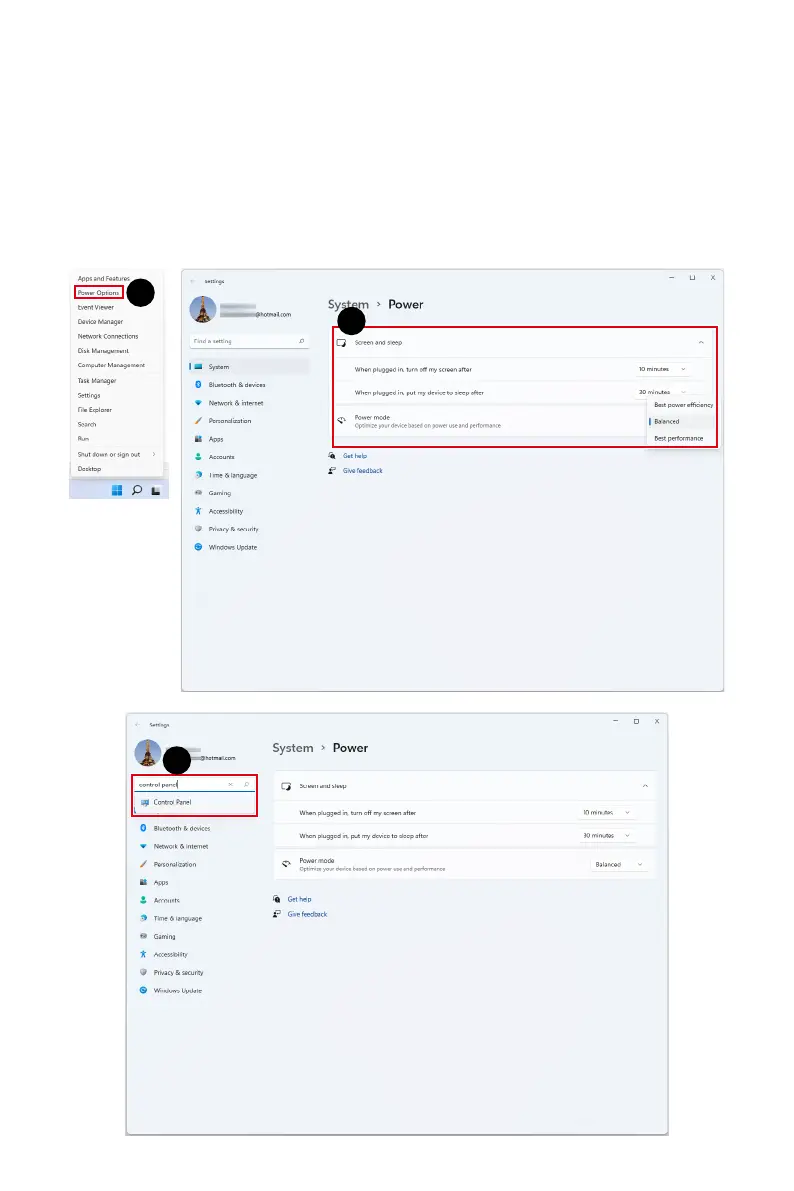794x1191 pixels.
Task: Click magnifier icon in 'control panel' search box
Action: 246,785
